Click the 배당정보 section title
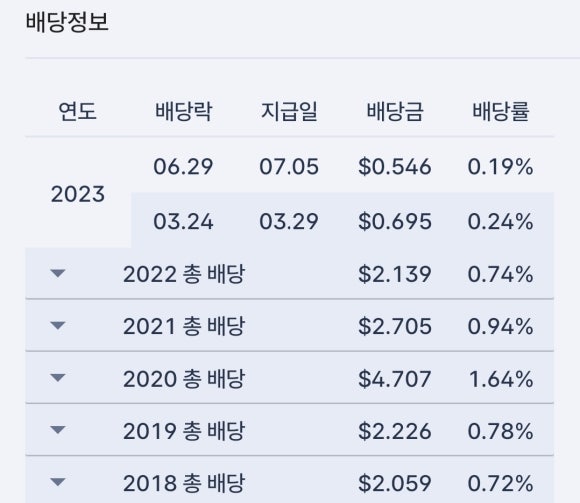Viewport: 580px width, 503px height. click(x=67, y=22)
